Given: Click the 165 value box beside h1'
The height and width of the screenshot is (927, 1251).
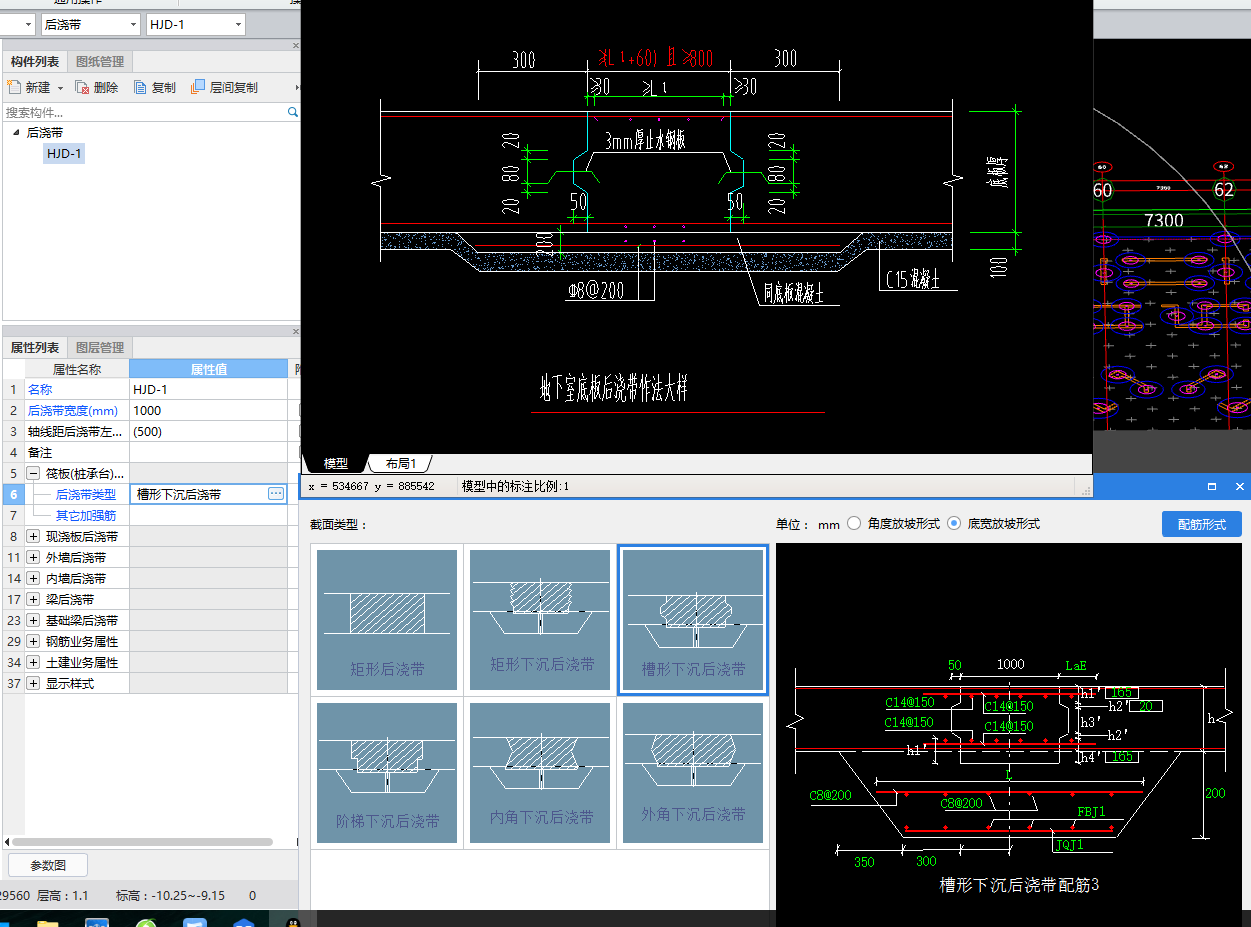Looking at the screenshot, I should click(x=1120, y=693).
